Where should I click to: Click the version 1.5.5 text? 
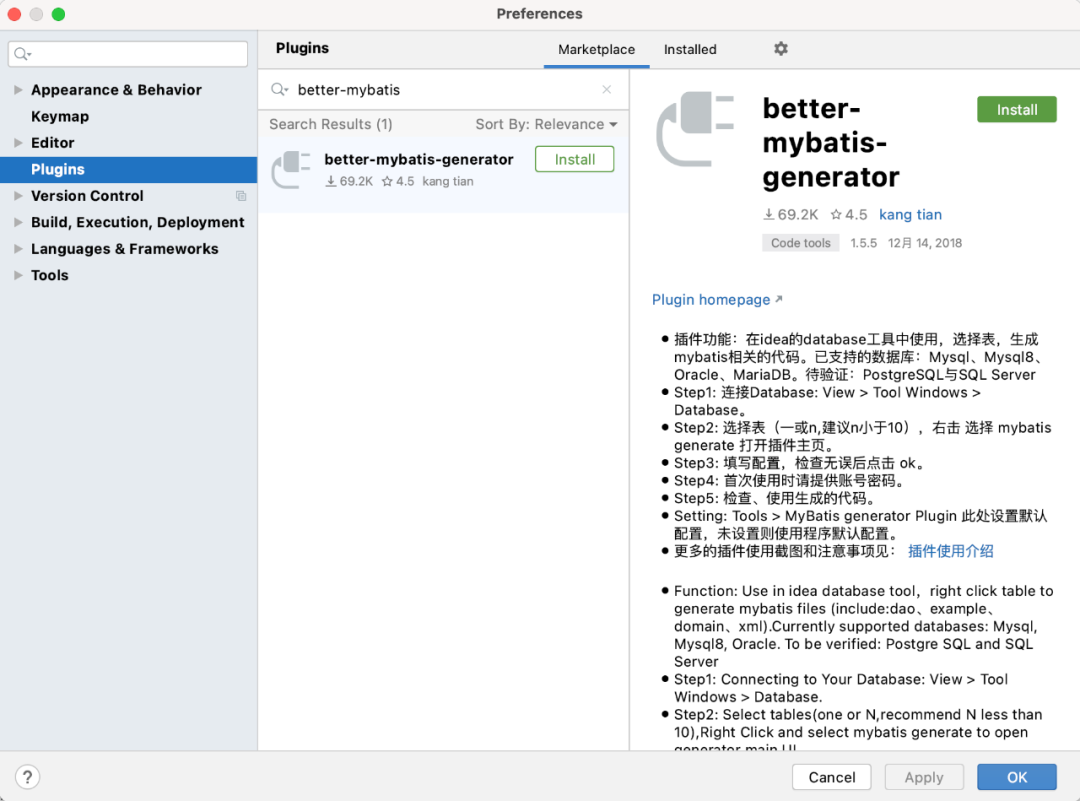863,243
